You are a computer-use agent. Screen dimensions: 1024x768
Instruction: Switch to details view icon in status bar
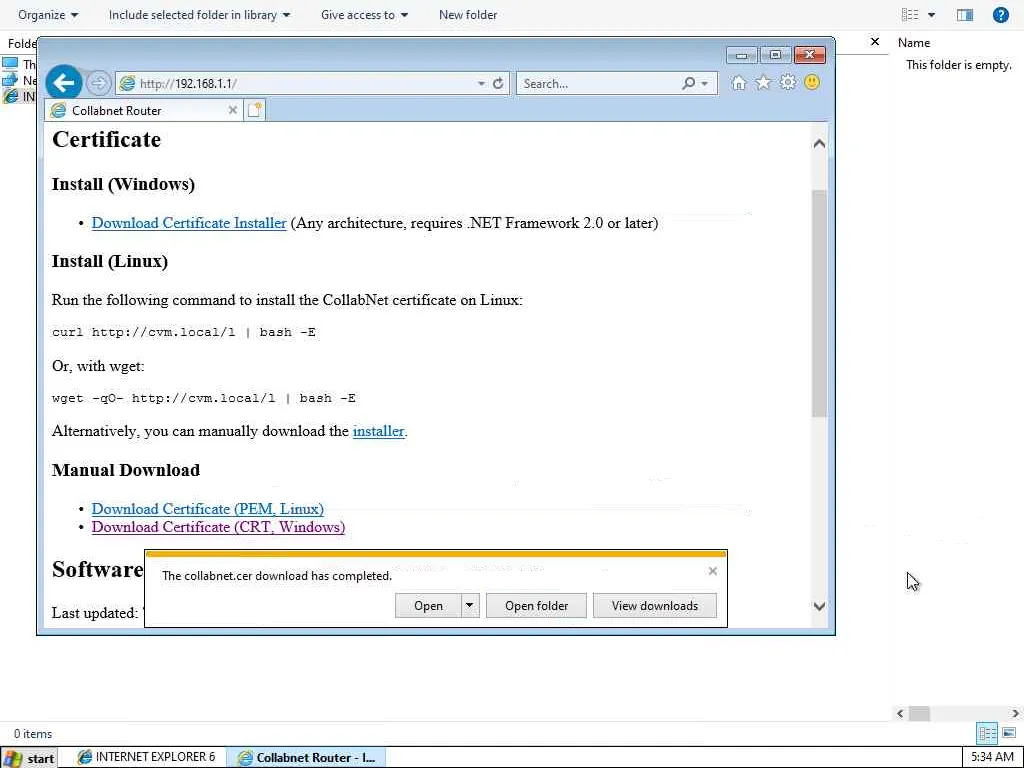[x=987, y=733]
